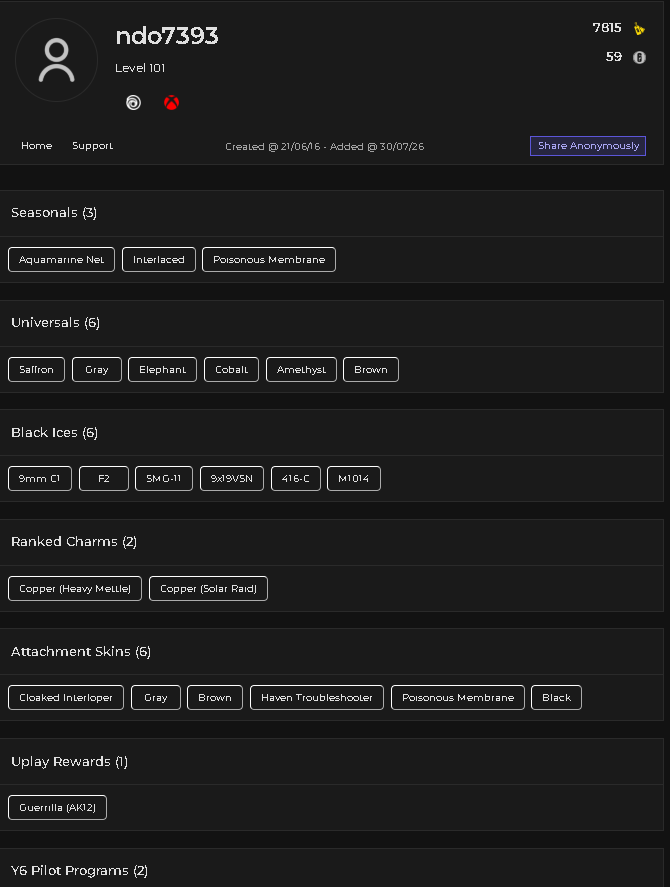
Task: Select the Guerrilla (AK12) Uplay reward
Action: click(x=57, y=807)
